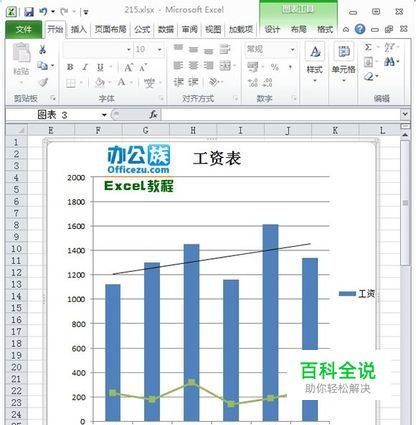Open the 单元格 cells button

[343, 63]
